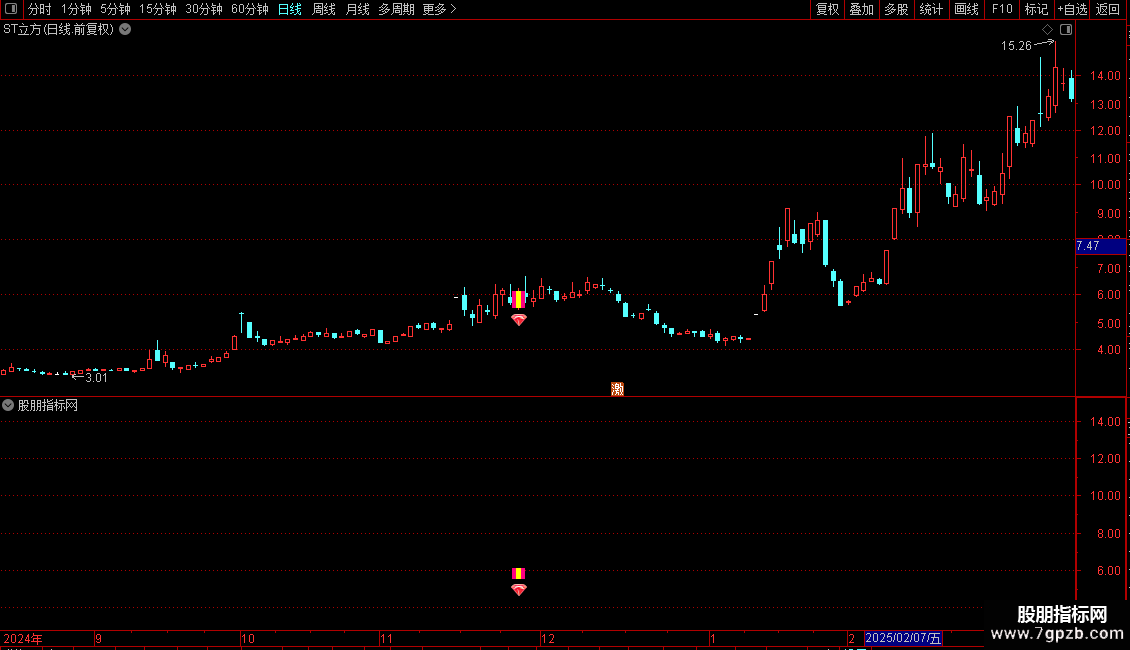Switch to 日线 daily chart
The height and width of the screenshot is (650, 1130).
tap(290, 9)
